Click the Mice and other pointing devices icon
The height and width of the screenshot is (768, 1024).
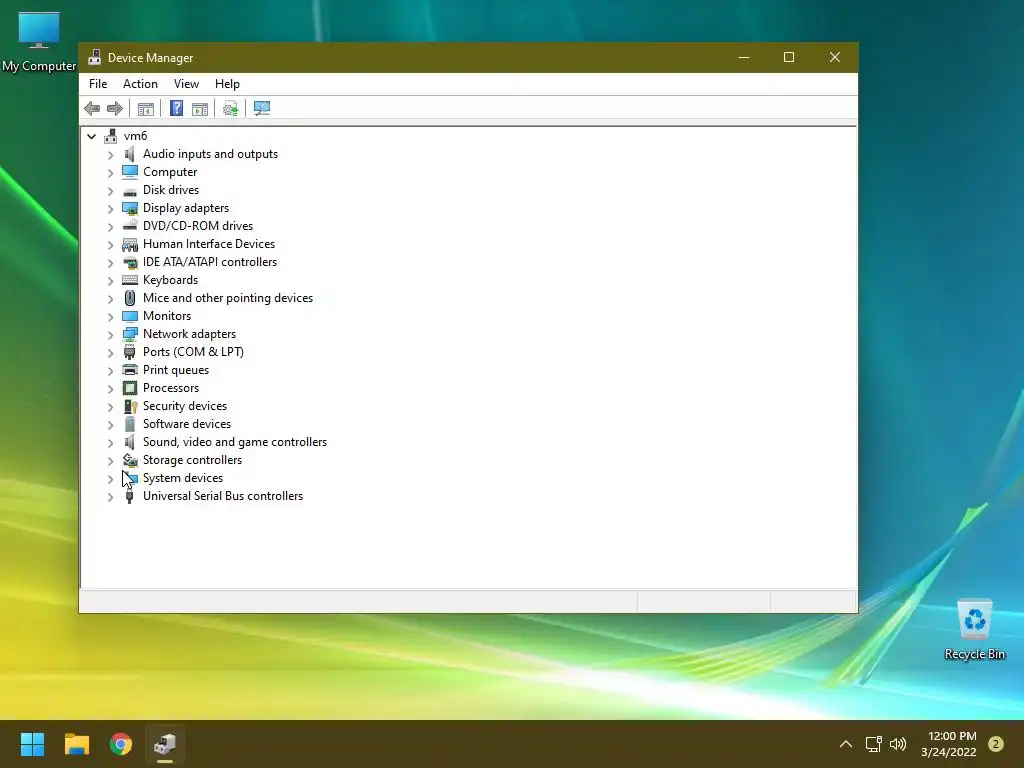(x=130, y=298)
